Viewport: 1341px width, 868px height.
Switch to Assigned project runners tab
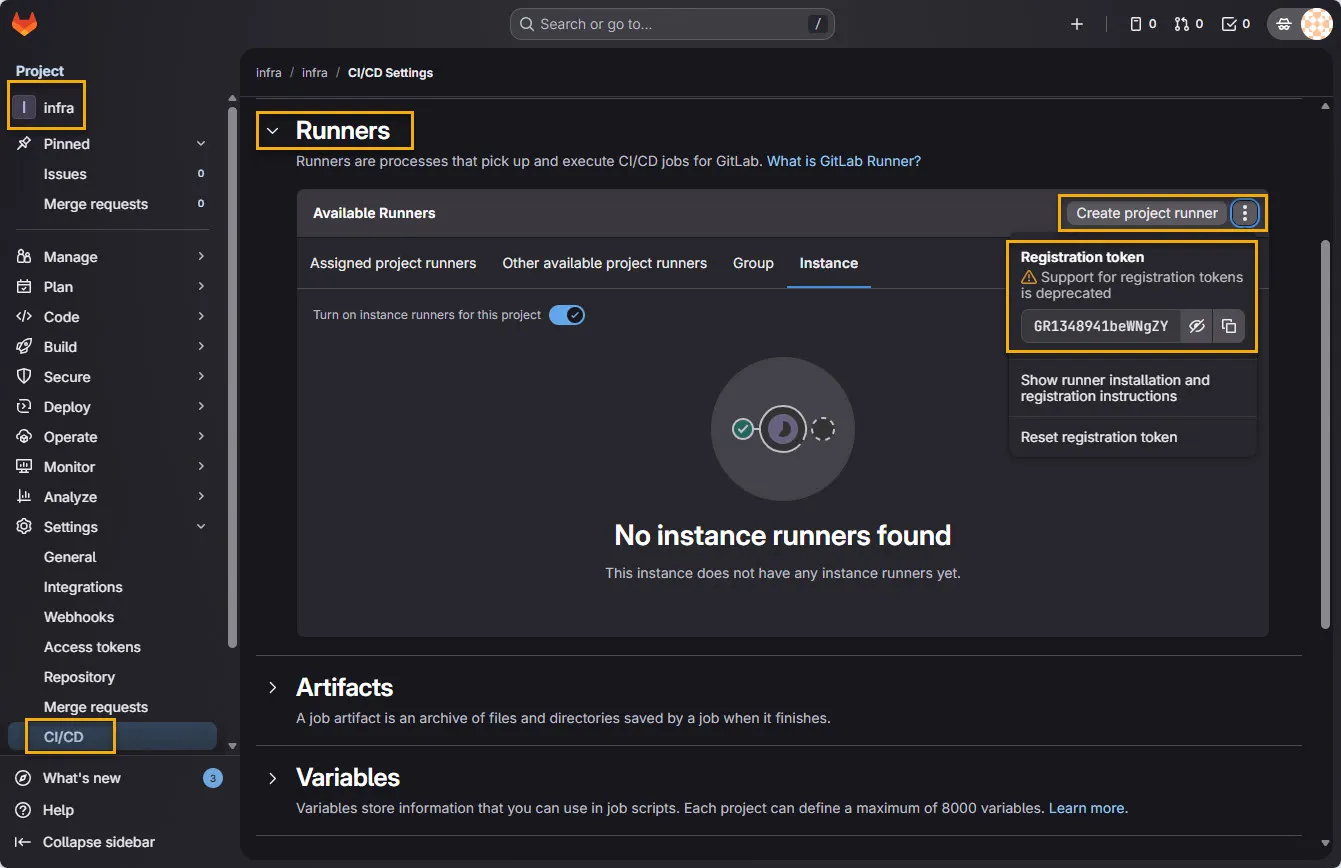[x=393, y=263]
